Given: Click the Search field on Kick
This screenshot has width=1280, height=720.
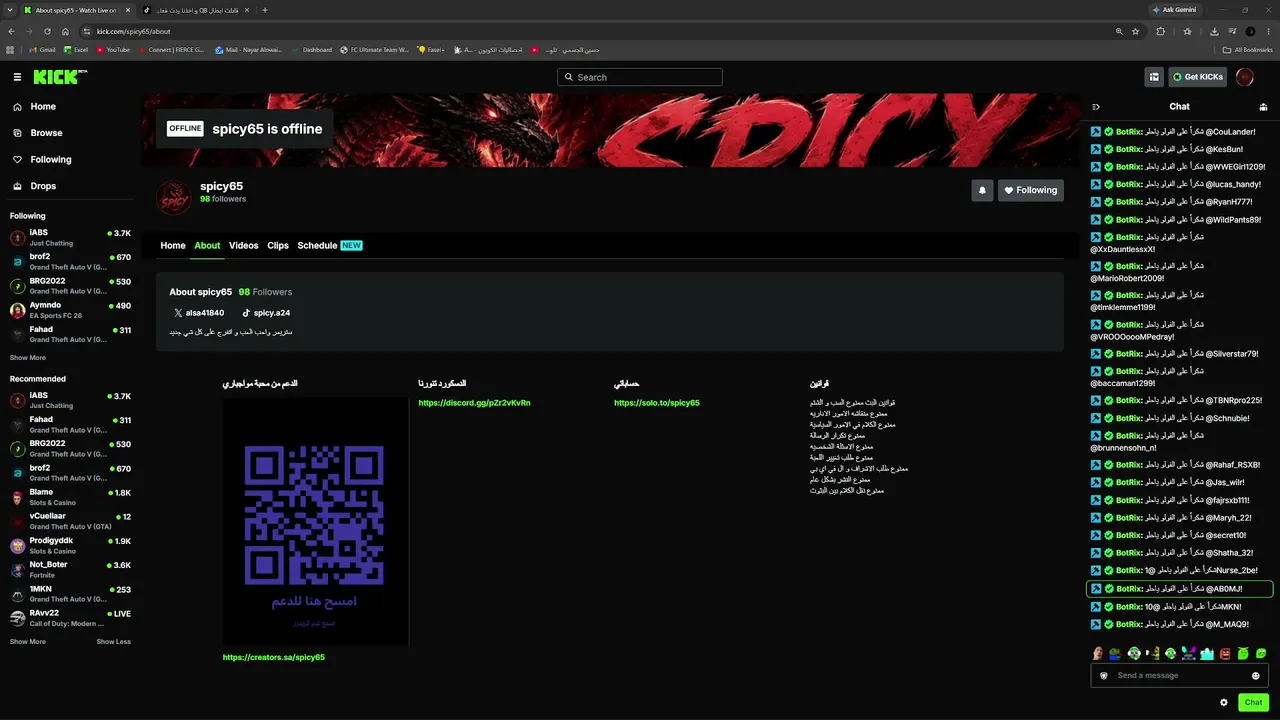Looking at the screenshot, I should point(640,77).
